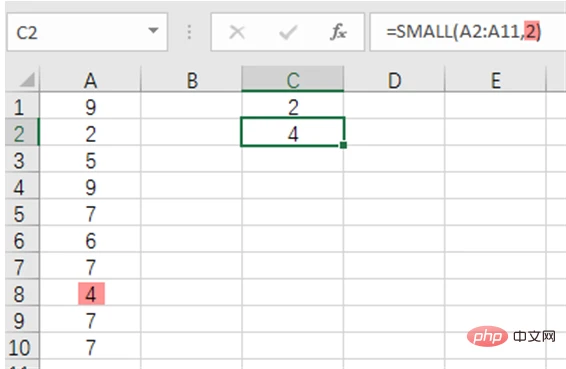Select row 5 header
The image size is (566, 369).
22,214
